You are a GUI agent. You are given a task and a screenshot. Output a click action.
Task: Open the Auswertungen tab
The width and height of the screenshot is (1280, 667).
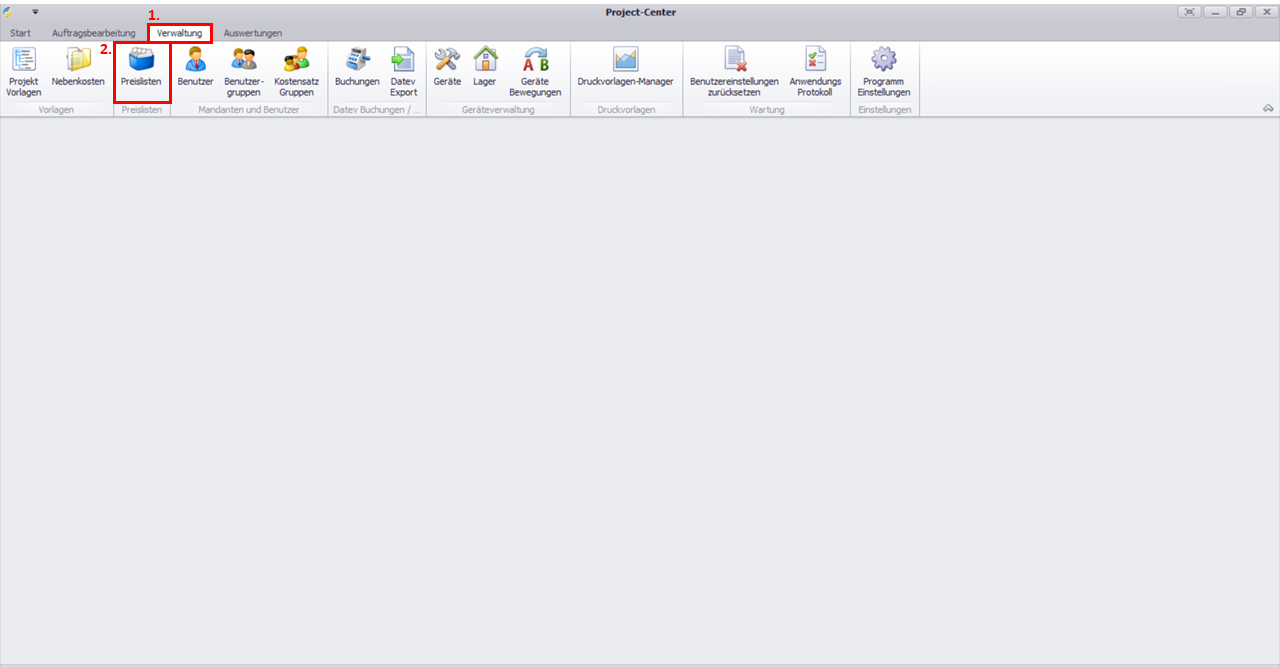tap(252, 33)
